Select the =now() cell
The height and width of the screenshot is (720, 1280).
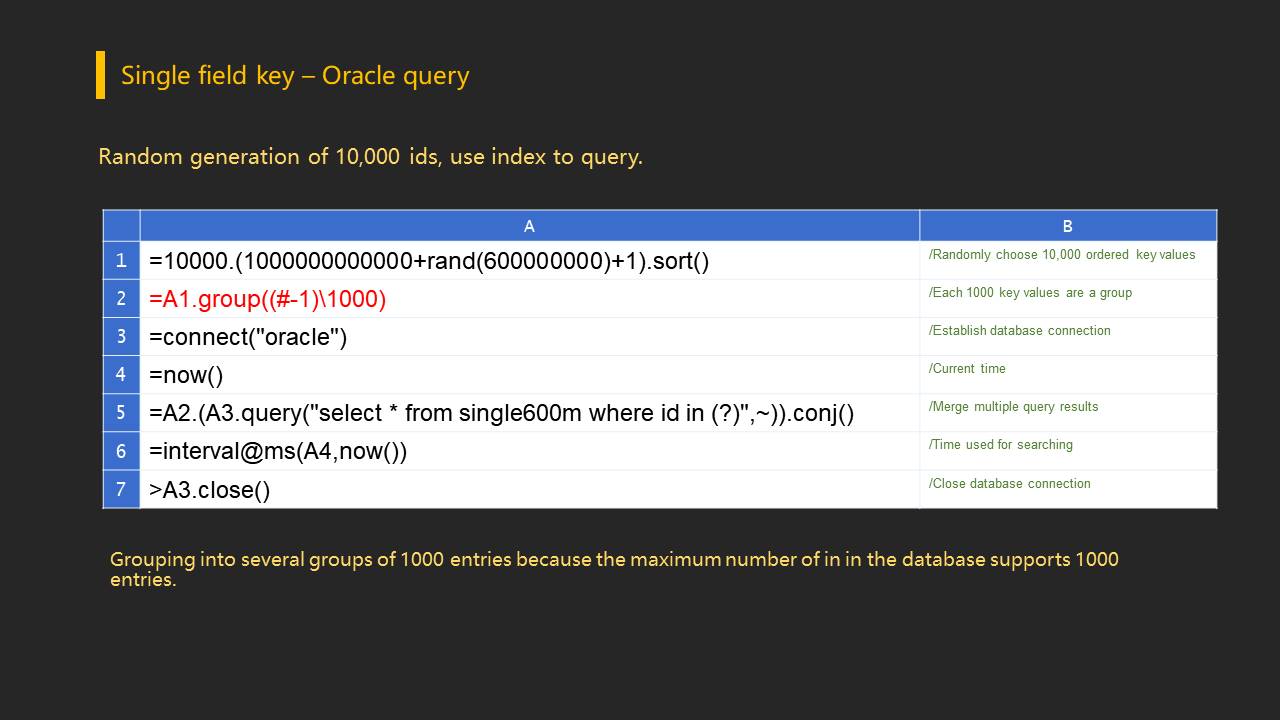click(x=186, y=375)
